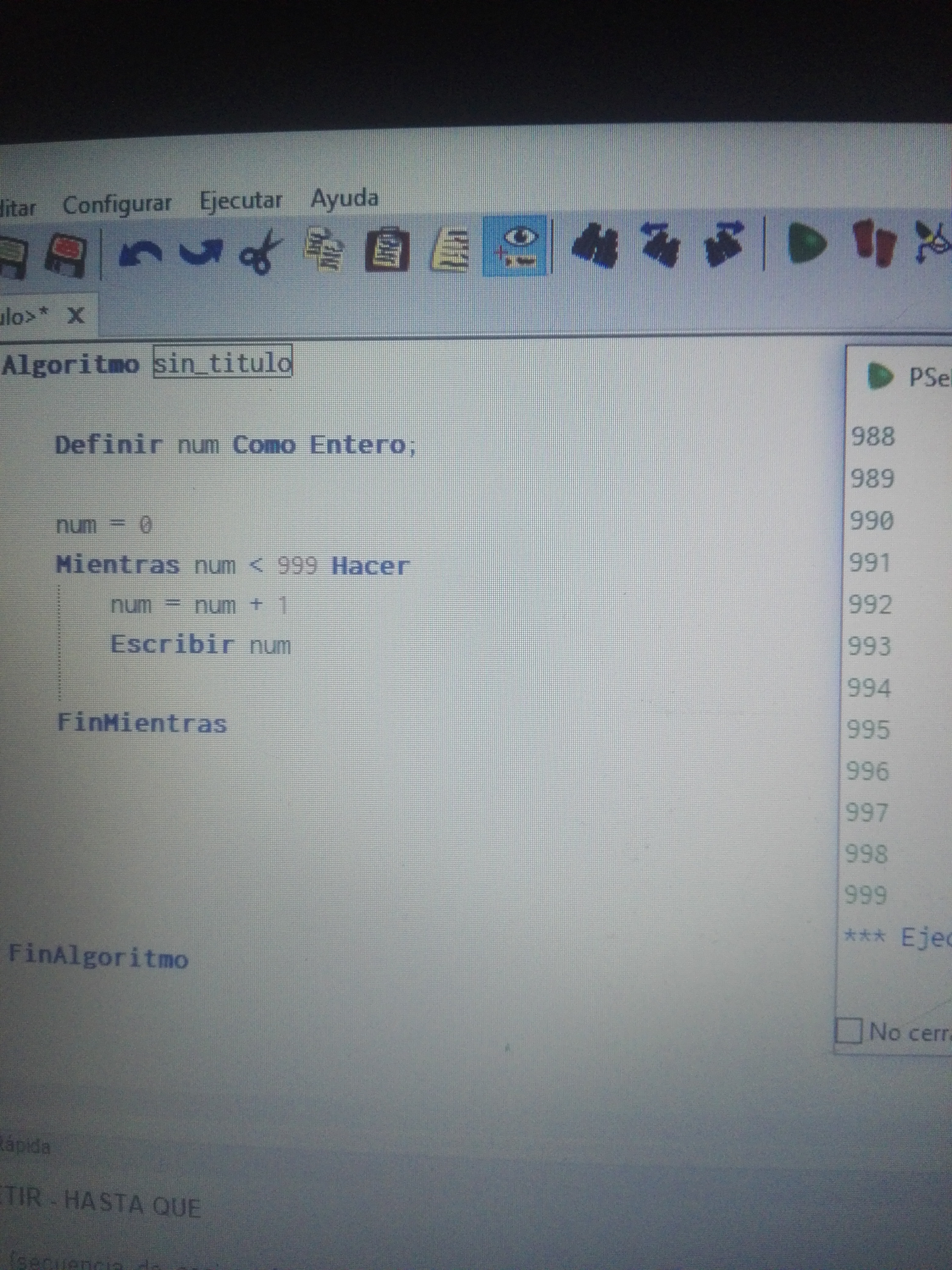The width and height of the screenshot is (952, 1270).
Task: Click output value 990 in PSeInt window
Action: click(x=872, y=520)
